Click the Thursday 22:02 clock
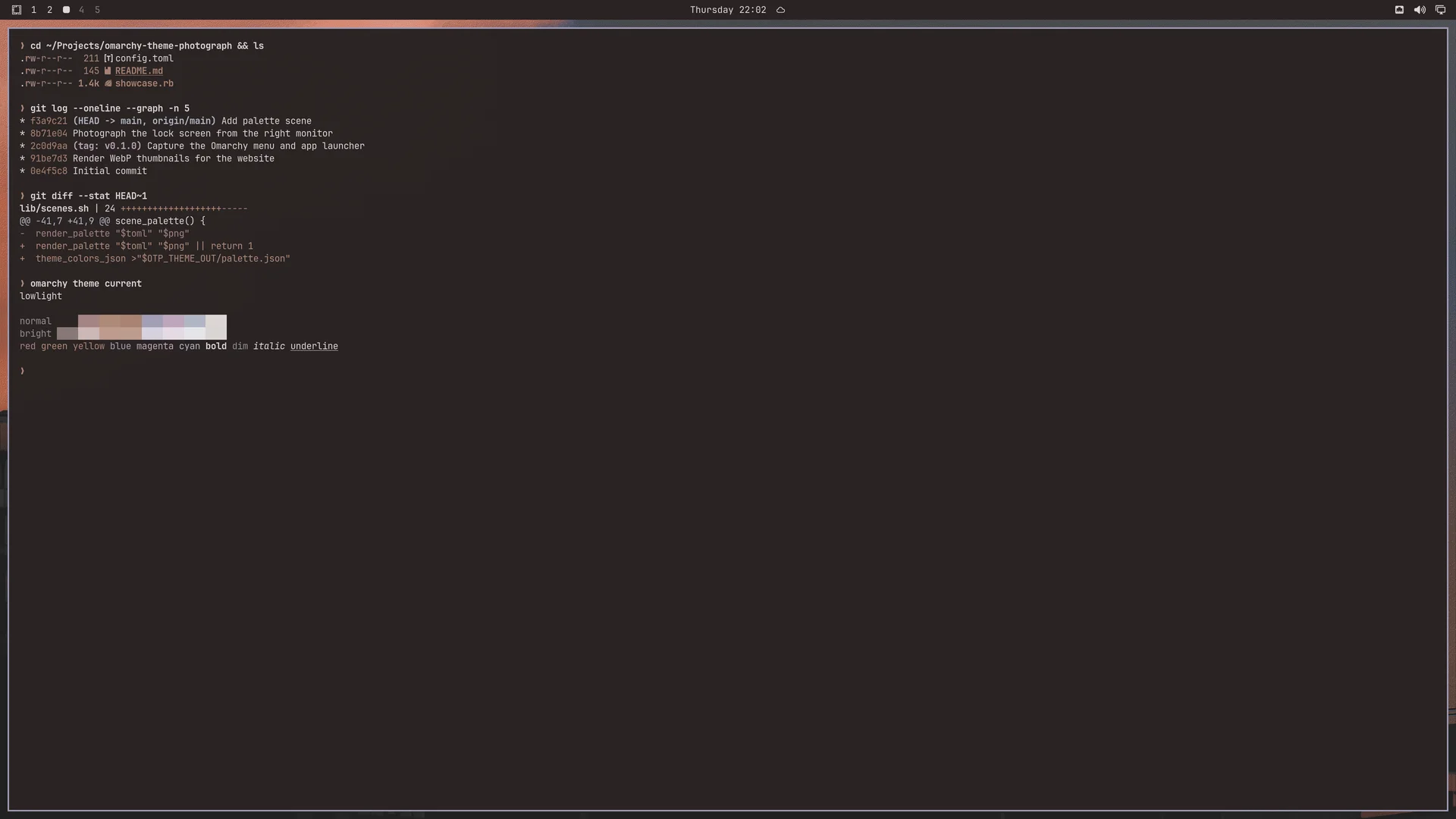This screenshot has height=819, width=1456. (728, 10)
